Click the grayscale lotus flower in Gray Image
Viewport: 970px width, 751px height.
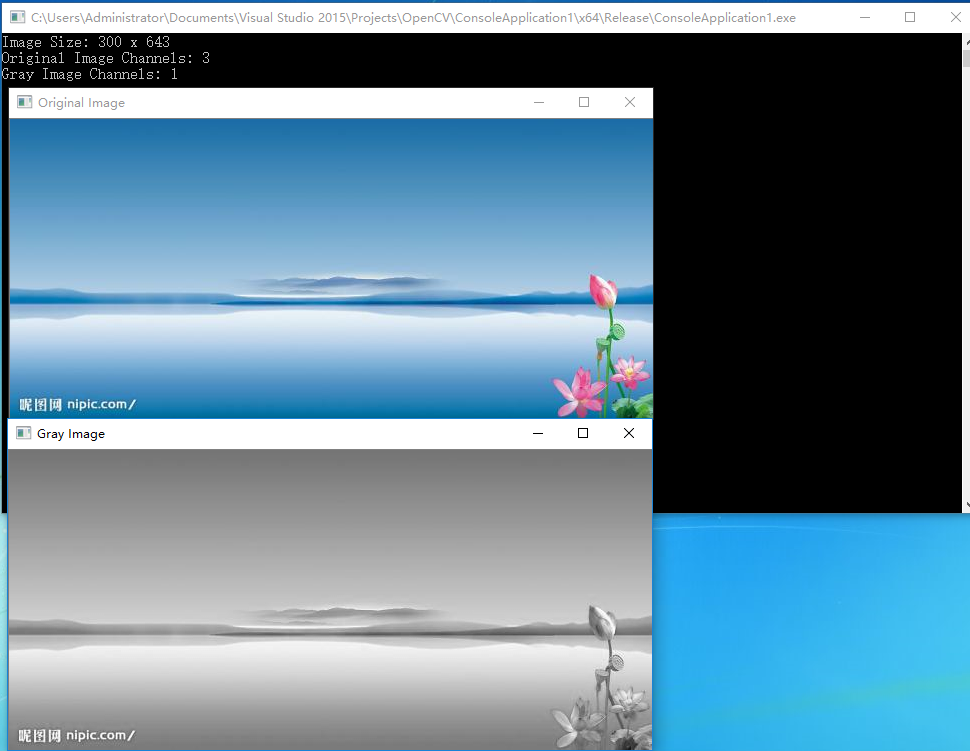click(600, 620)
